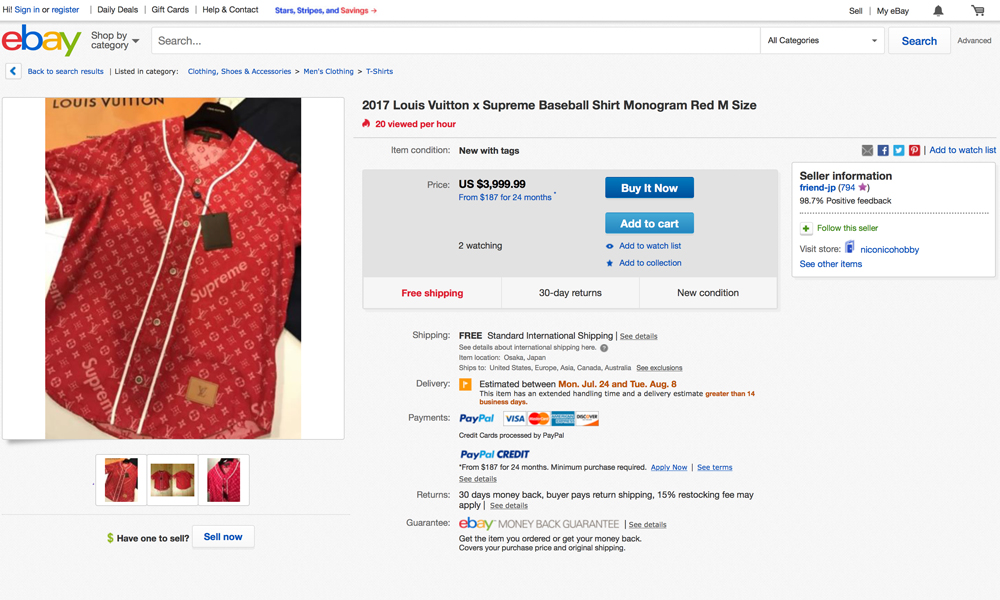Click the back arrow icon
The image size is (1000, 600).
(13, 71)
